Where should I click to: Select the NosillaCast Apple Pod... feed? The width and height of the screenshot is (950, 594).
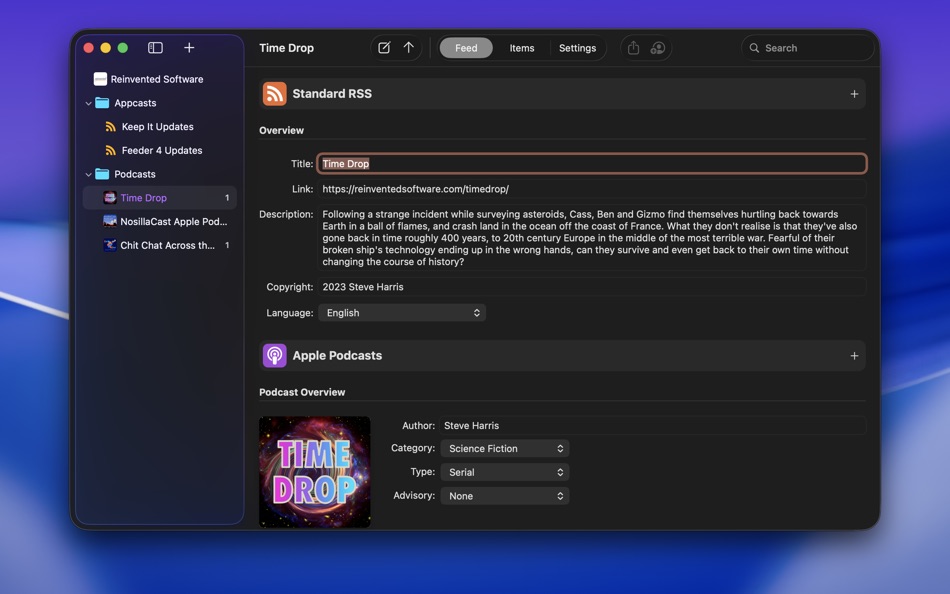click(x=159, y=221)
